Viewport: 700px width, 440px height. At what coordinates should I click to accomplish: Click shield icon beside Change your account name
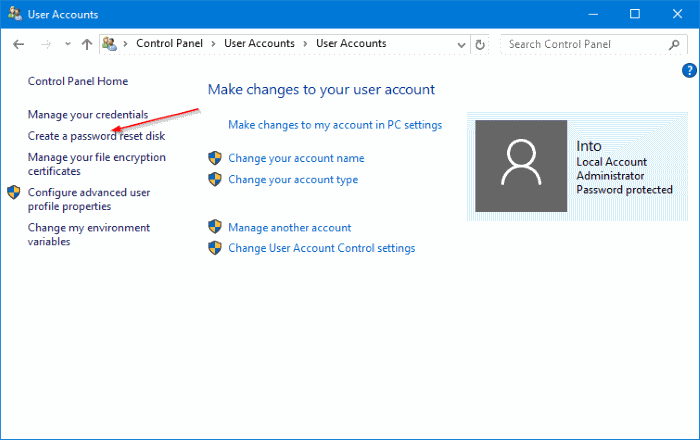(214, 158)
